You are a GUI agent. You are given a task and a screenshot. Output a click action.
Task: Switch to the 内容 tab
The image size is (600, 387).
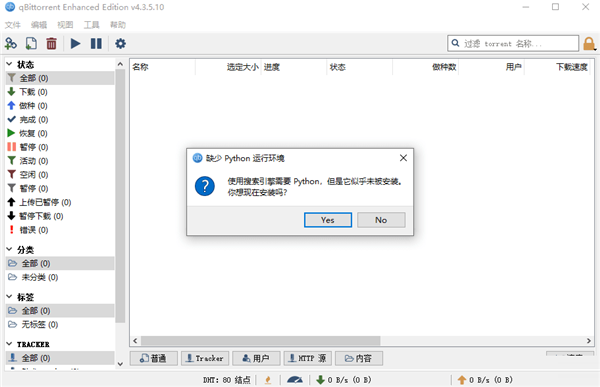coord(359,358)
